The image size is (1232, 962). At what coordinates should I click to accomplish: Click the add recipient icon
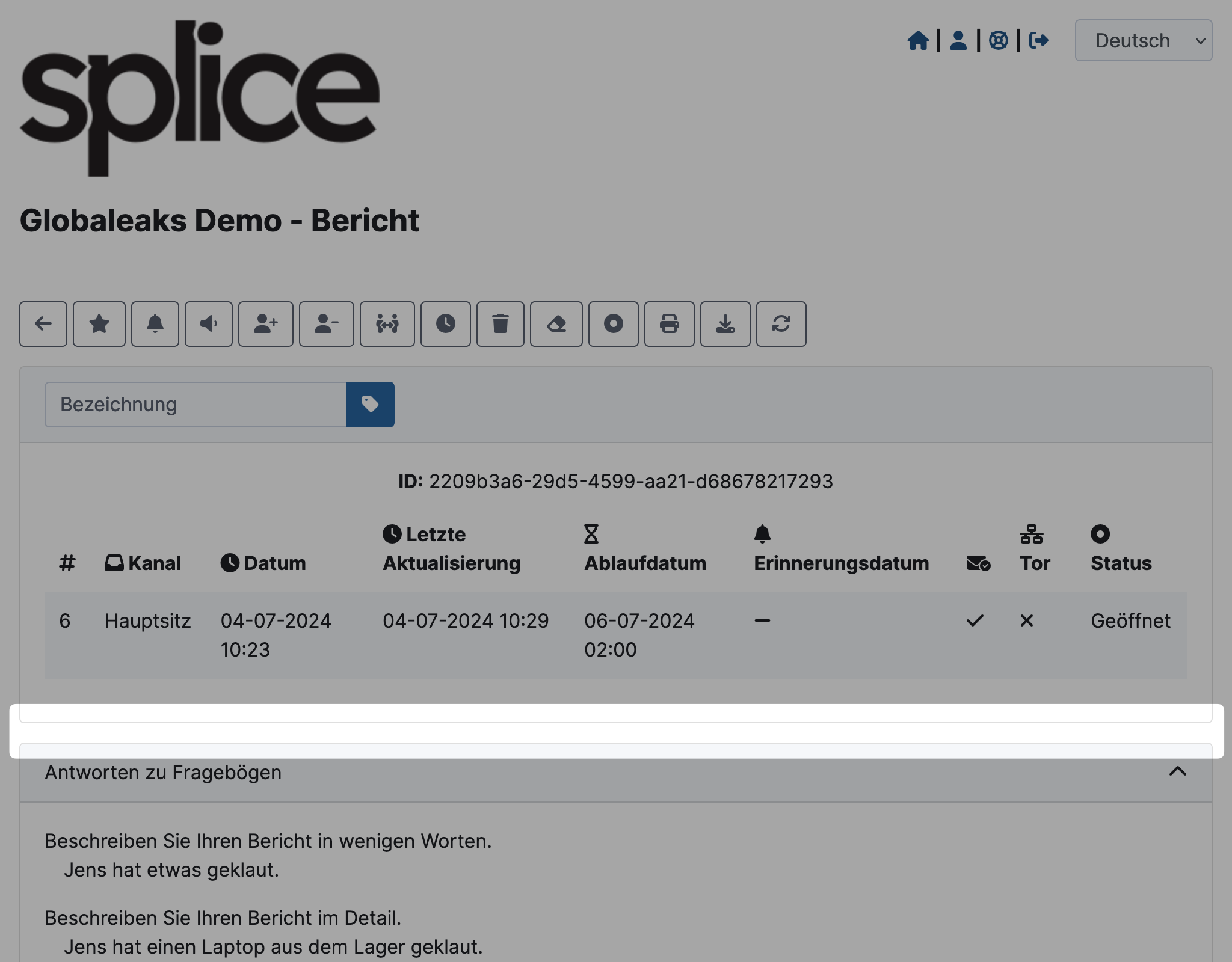coord(265,323)
